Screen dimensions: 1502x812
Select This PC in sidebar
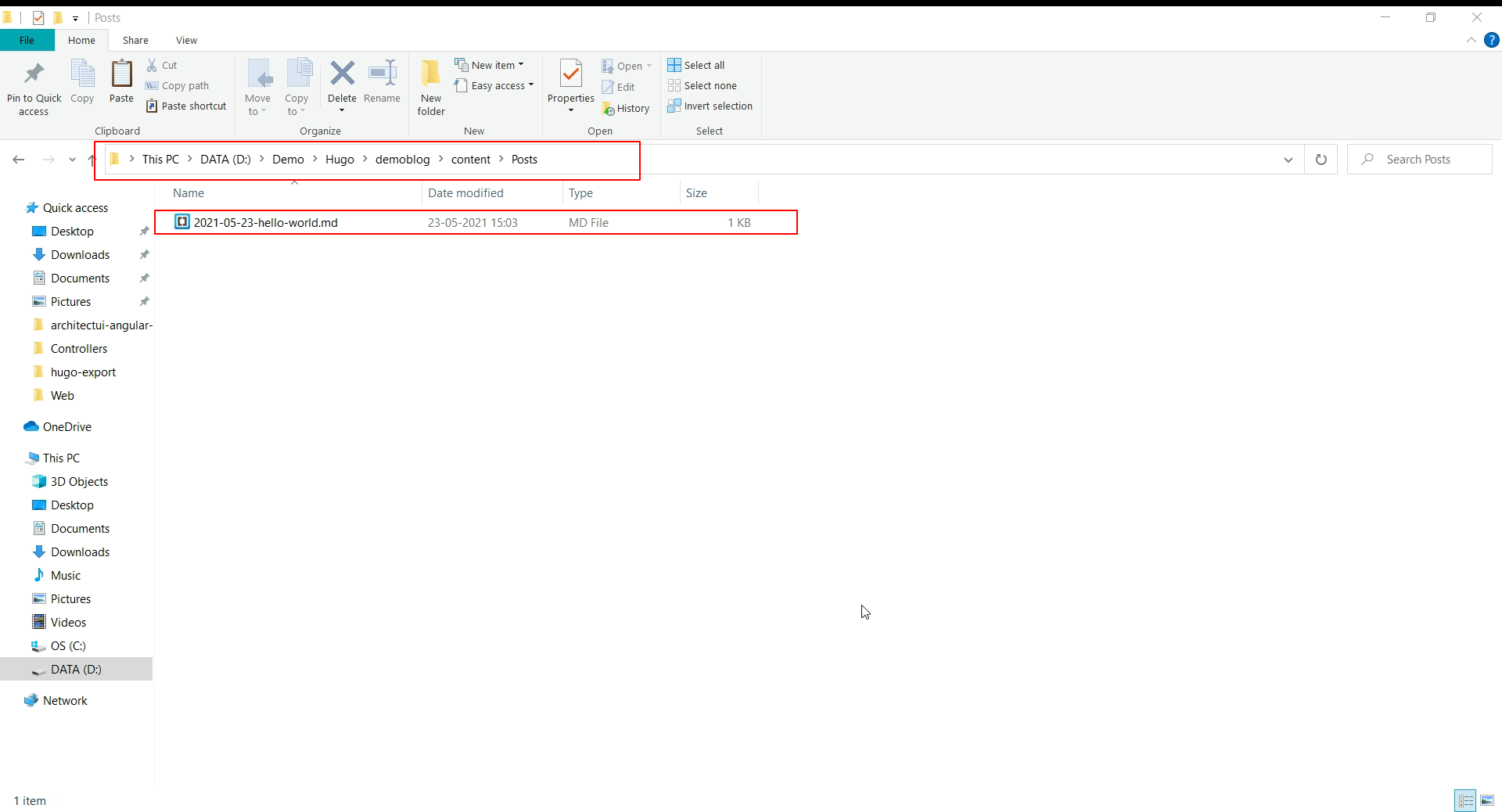[x=61, y=458]
